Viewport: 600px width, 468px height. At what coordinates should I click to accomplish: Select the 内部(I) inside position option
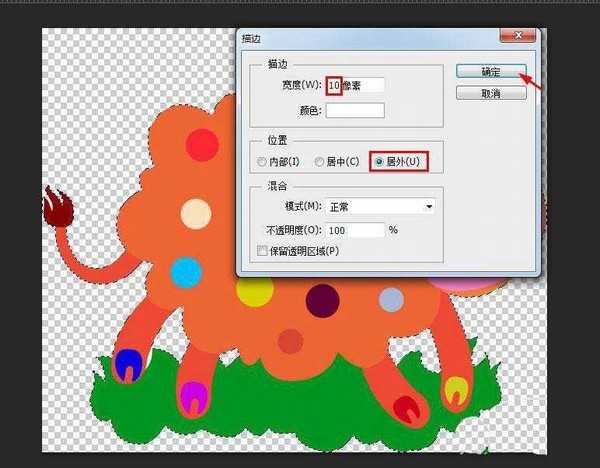(x=262, y=161)
